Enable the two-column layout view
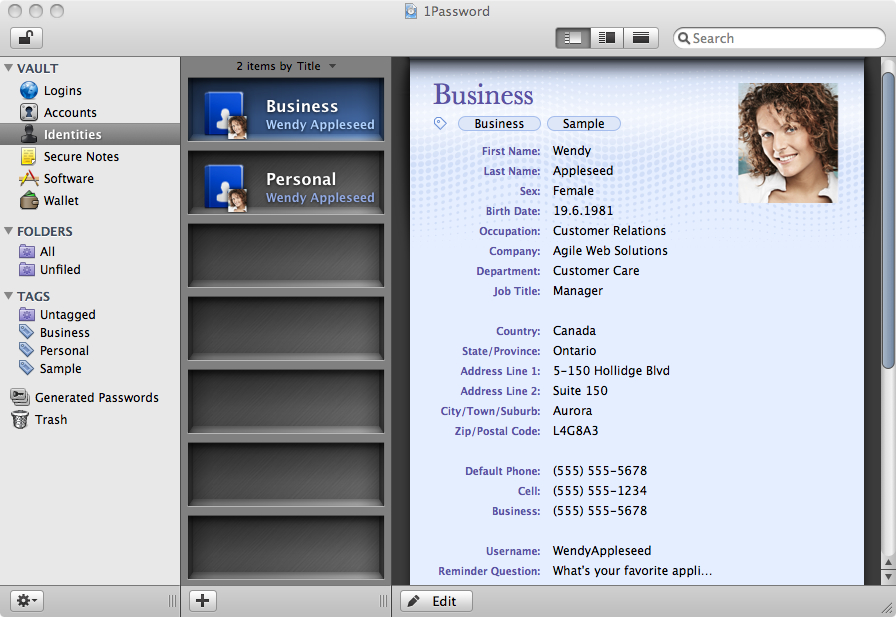The height and width of the screenshot is (617, 896). click(x=606, y=37)
